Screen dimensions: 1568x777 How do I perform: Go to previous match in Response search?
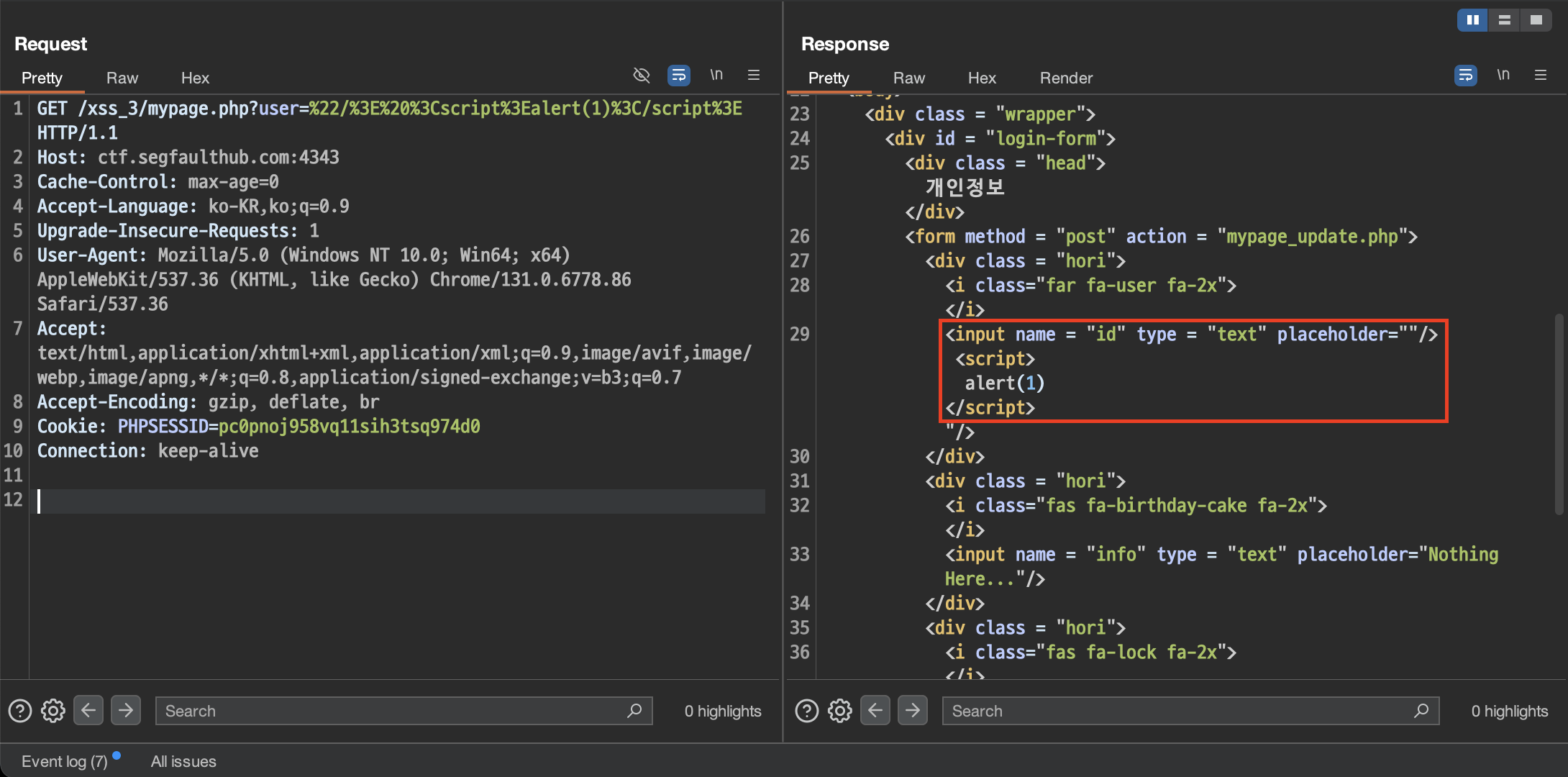tap(875, 711)
